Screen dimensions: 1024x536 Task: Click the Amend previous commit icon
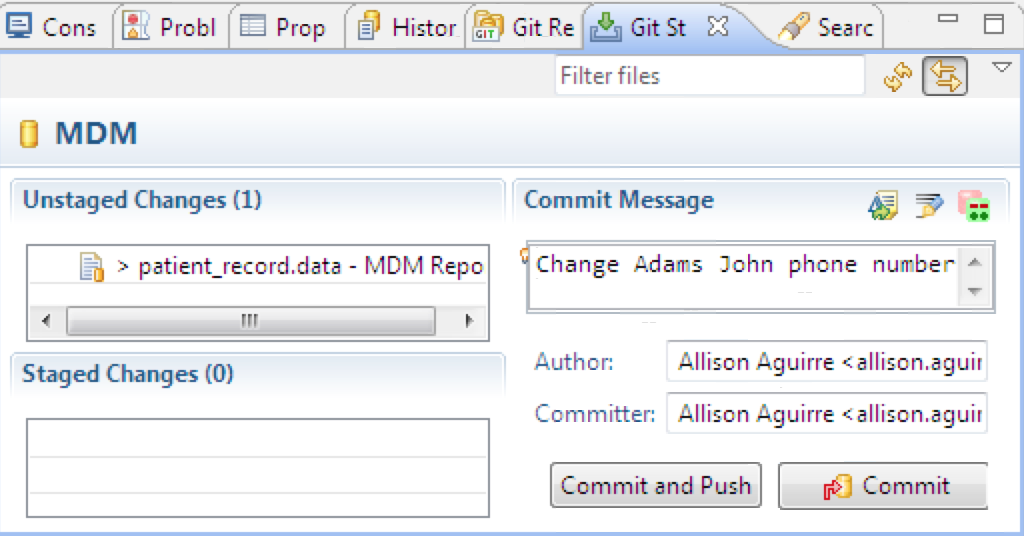(883, 206)
